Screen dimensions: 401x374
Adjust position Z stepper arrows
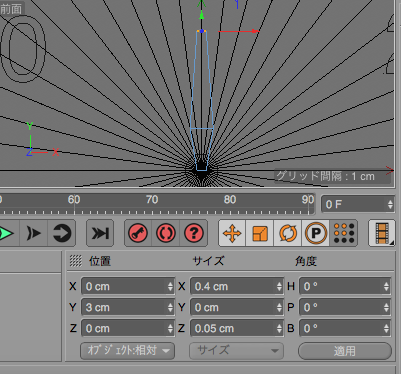pos(170,328)
